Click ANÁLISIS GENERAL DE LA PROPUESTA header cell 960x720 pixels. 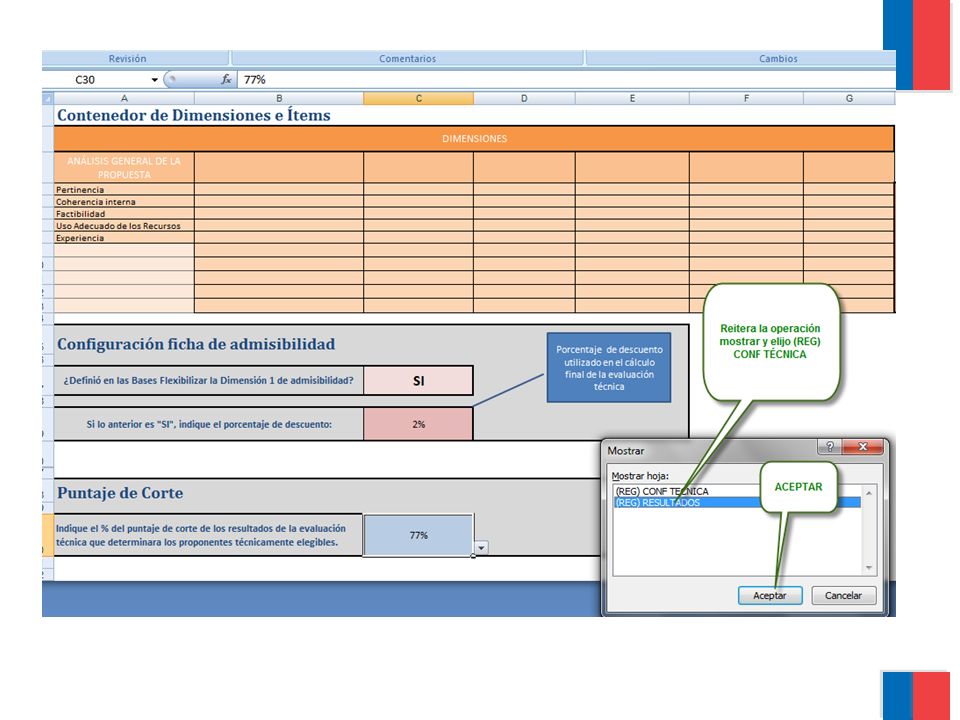tap(124, 167)
